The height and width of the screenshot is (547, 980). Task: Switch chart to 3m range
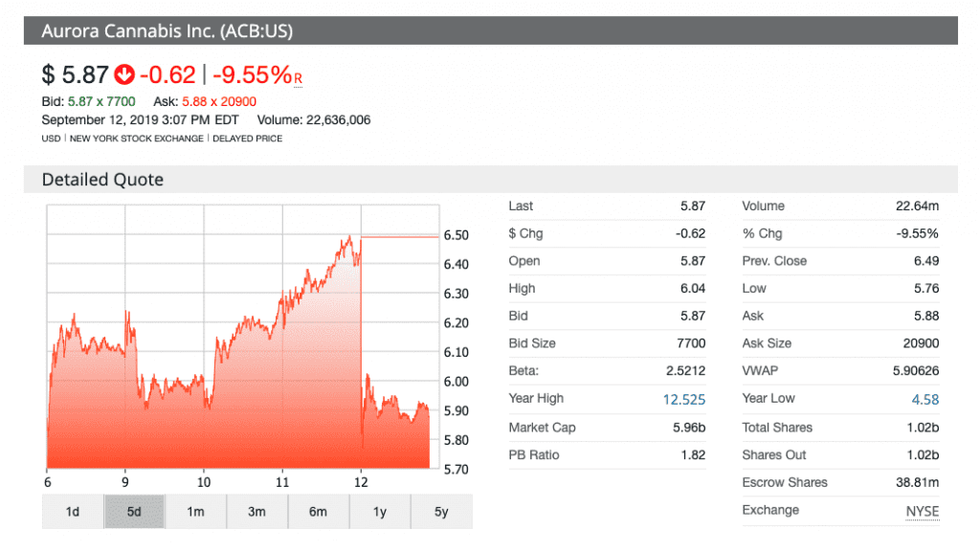[x=257, y=512]
